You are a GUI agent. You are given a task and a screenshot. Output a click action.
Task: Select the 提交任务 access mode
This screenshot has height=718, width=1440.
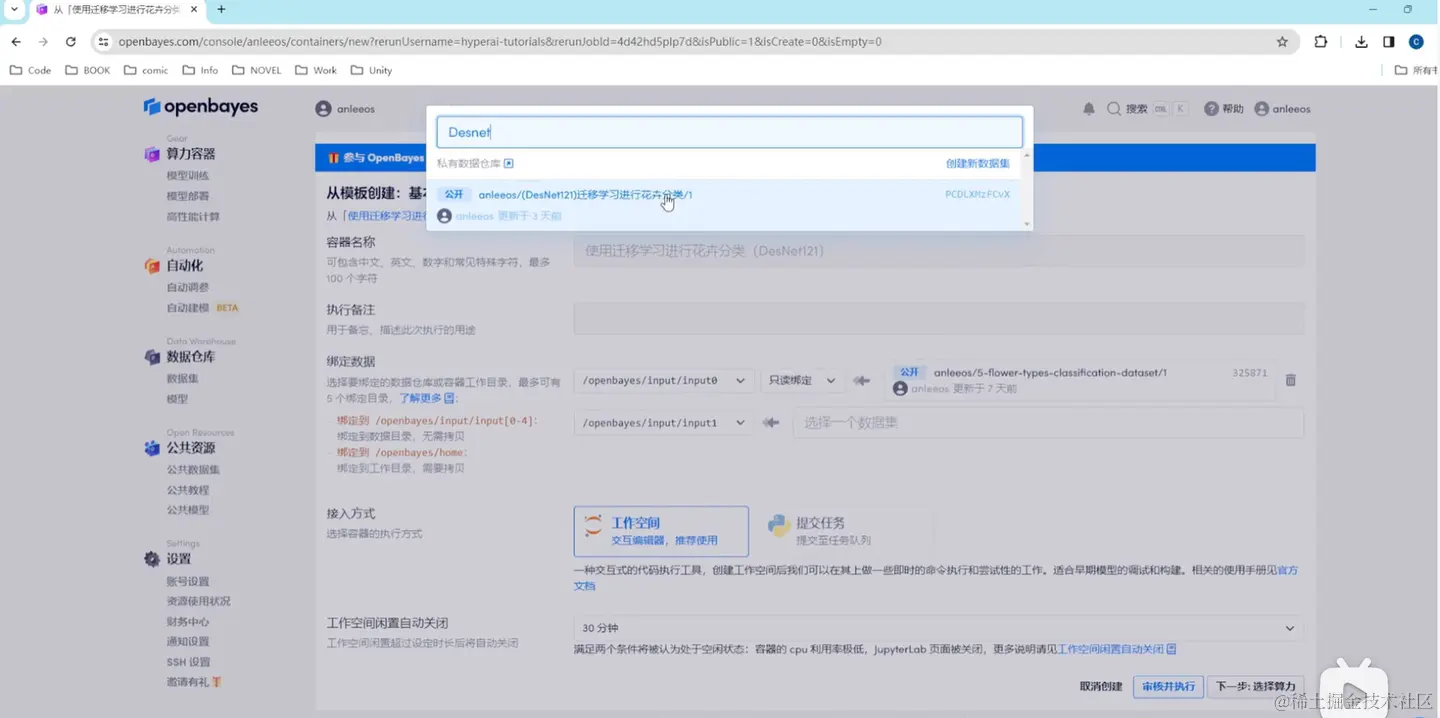coord(846,531)
